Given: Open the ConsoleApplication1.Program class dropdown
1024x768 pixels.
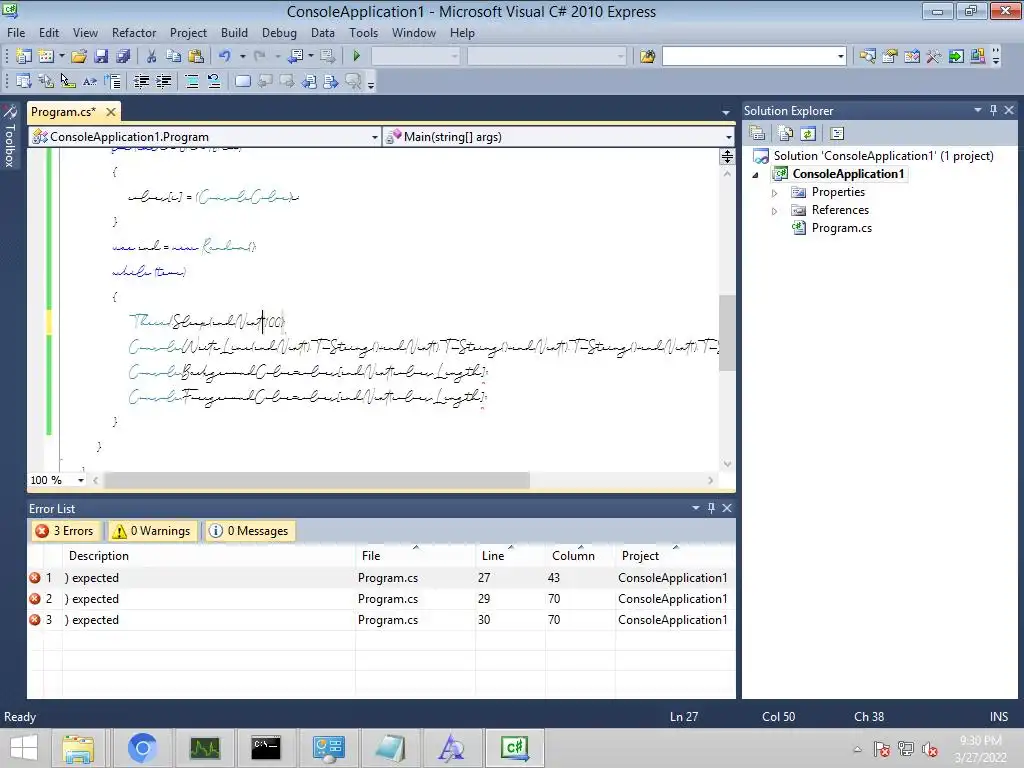Looking at the screenshot, I should pos(374,137).
